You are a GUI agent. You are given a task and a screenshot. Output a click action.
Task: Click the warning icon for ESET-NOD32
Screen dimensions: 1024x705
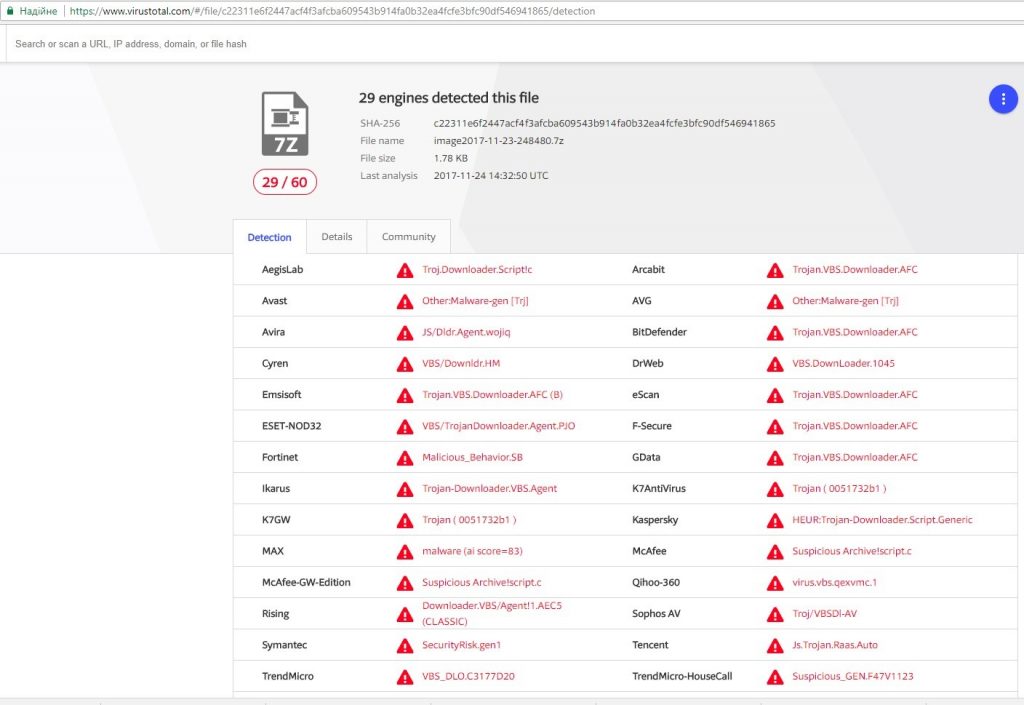404,426
